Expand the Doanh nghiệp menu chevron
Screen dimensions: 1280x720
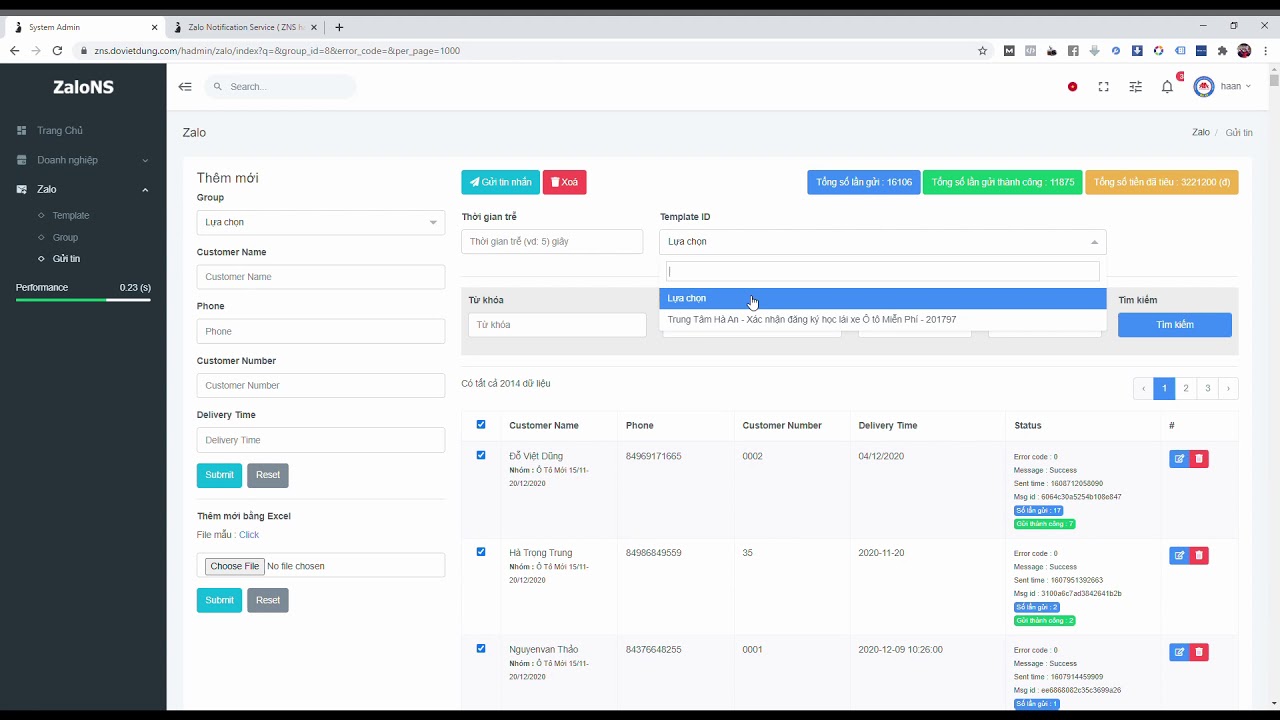pos(145,160)
